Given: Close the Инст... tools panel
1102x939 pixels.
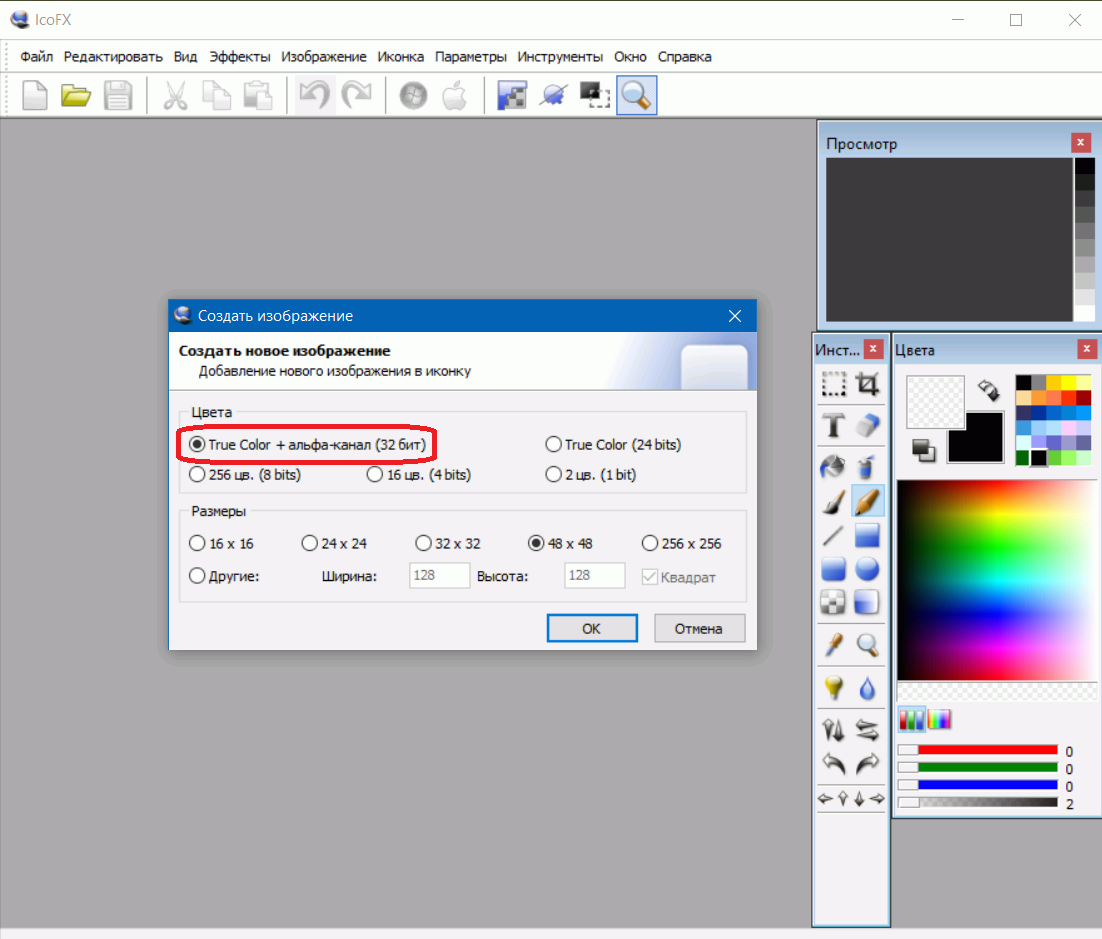Looking at the screenshot, I should pyautogui.click(x=873, y=349).
